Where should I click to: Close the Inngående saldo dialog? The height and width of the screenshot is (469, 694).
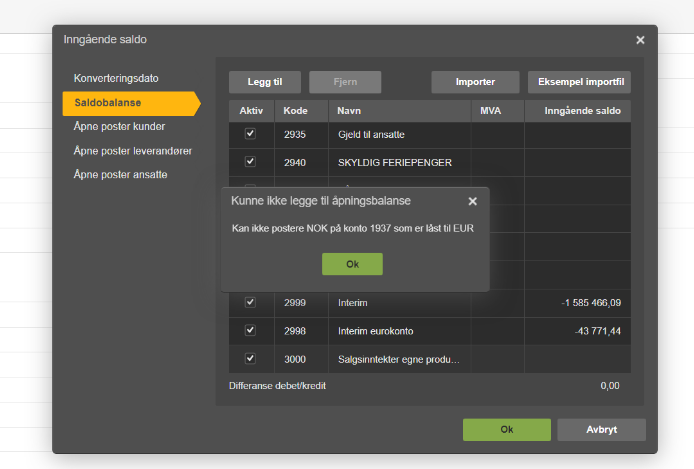point(640,40)
